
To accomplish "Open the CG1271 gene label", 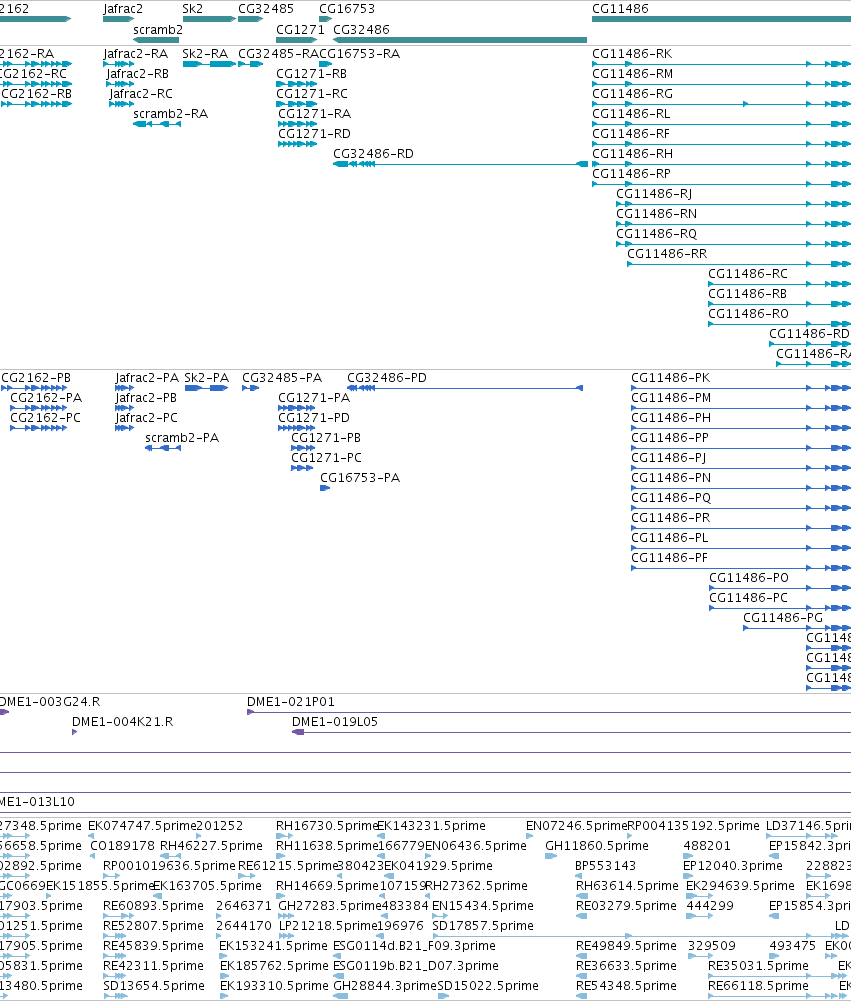I will [300, 30].
